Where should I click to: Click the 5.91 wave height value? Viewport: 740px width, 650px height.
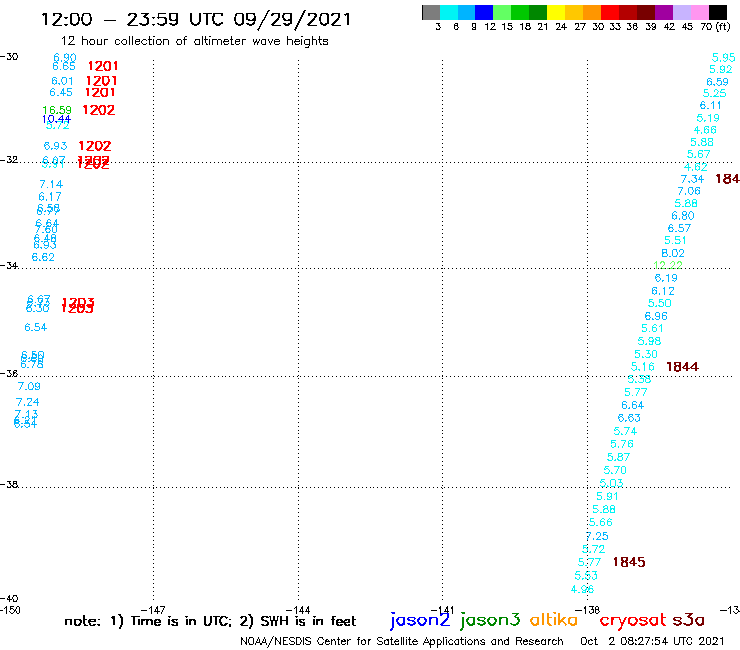[x=607, y=497]
